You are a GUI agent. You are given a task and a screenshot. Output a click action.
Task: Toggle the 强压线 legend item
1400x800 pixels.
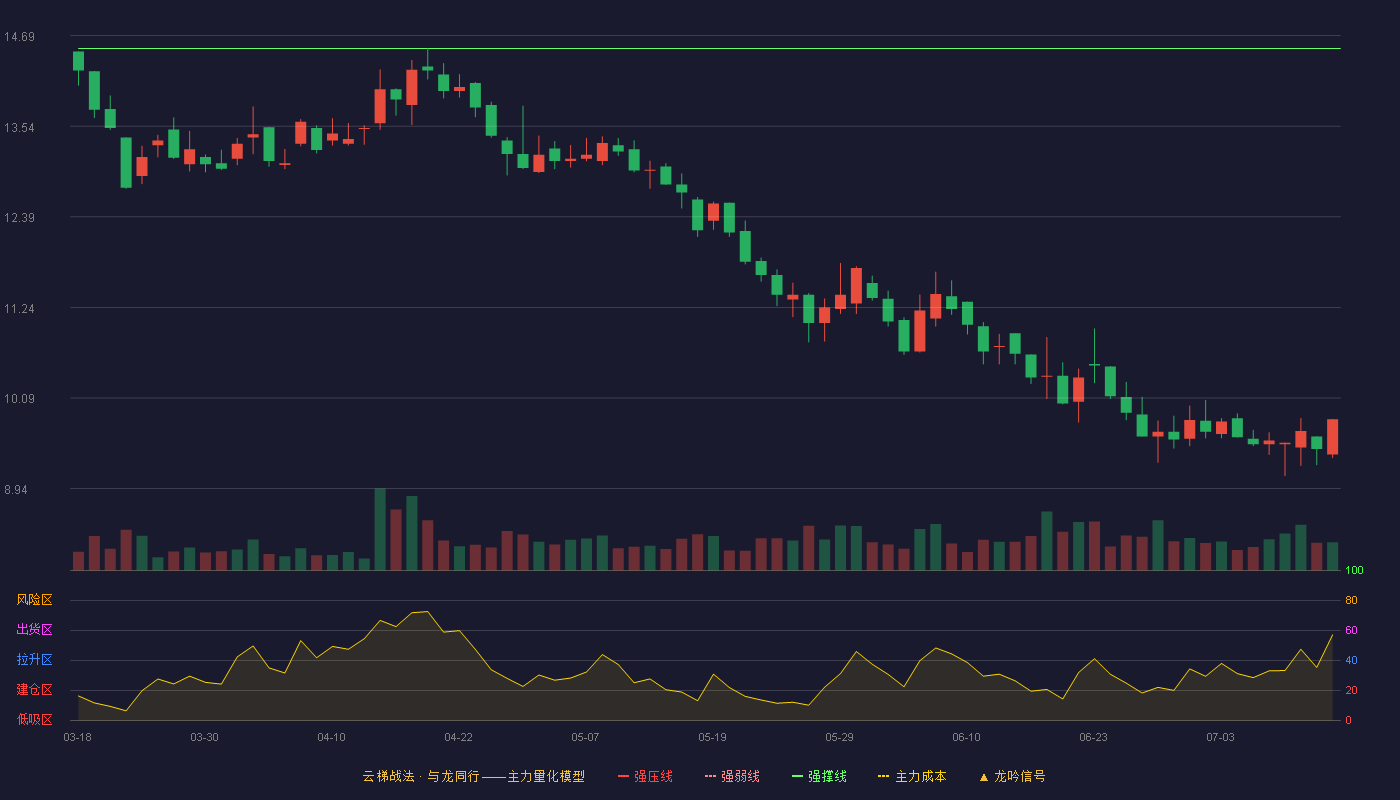tap(645, 776)
